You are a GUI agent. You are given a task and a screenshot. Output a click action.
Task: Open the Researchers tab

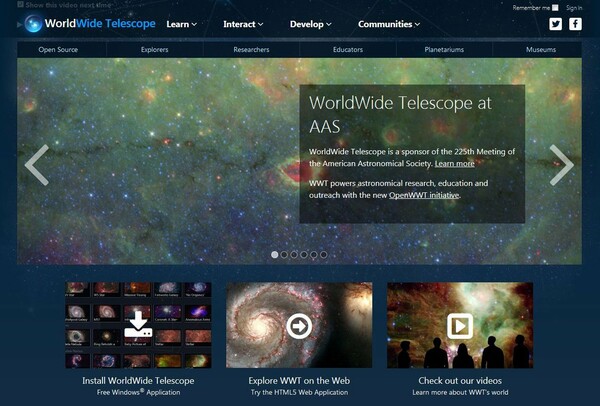[251, 50]
